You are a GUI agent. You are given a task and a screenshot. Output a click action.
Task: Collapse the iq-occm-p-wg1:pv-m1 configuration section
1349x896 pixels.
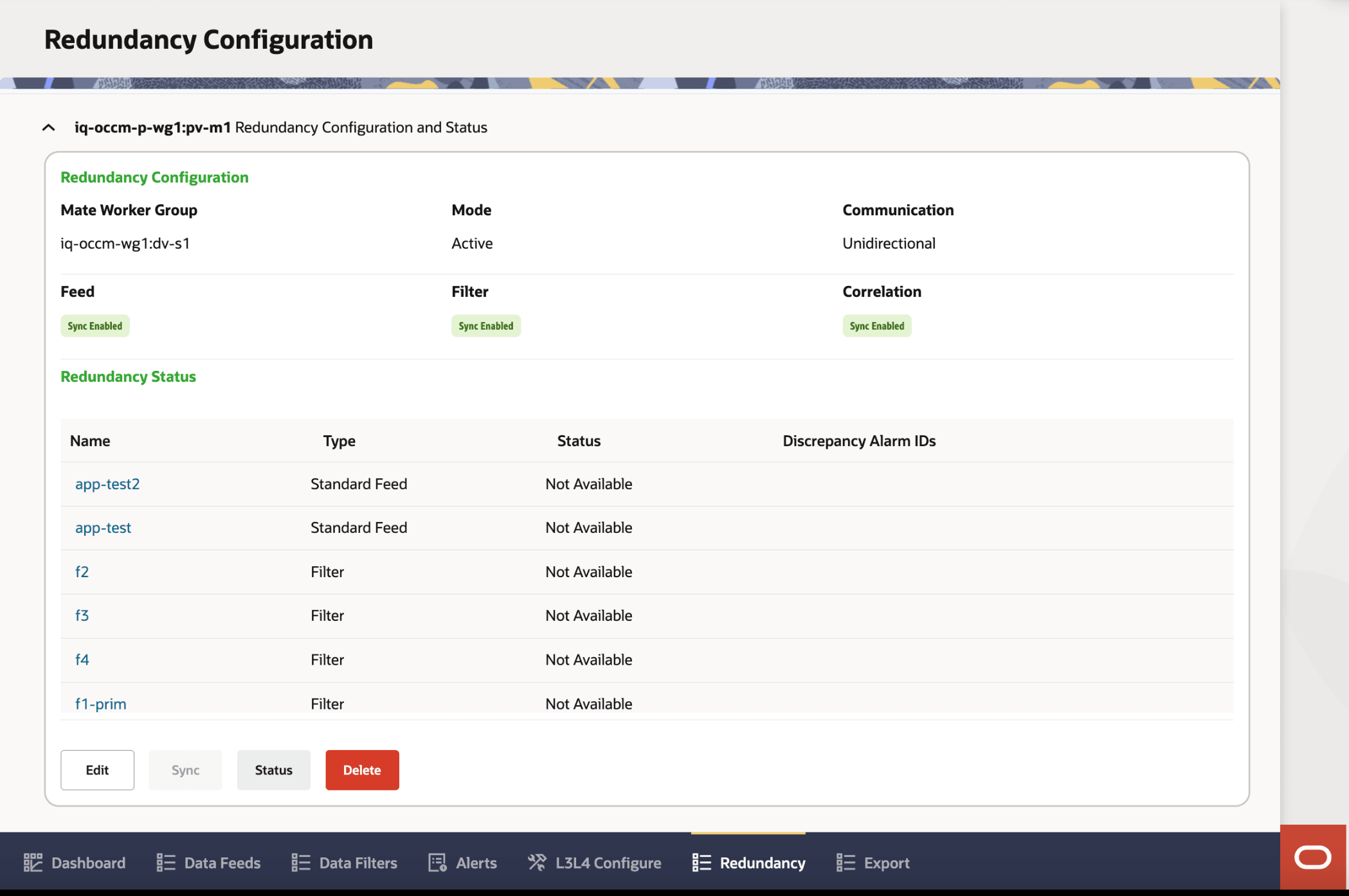pyautogui.click(x=49, y=127)
